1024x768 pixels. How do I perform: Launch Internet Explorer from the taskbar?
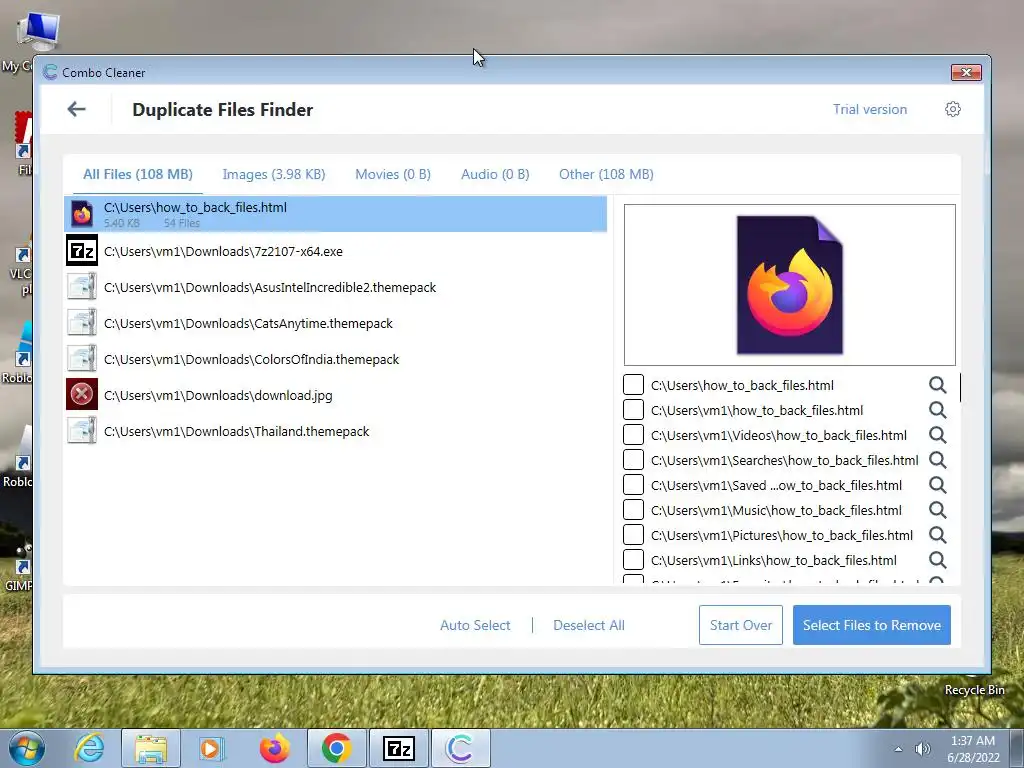[x=89, y=748]
